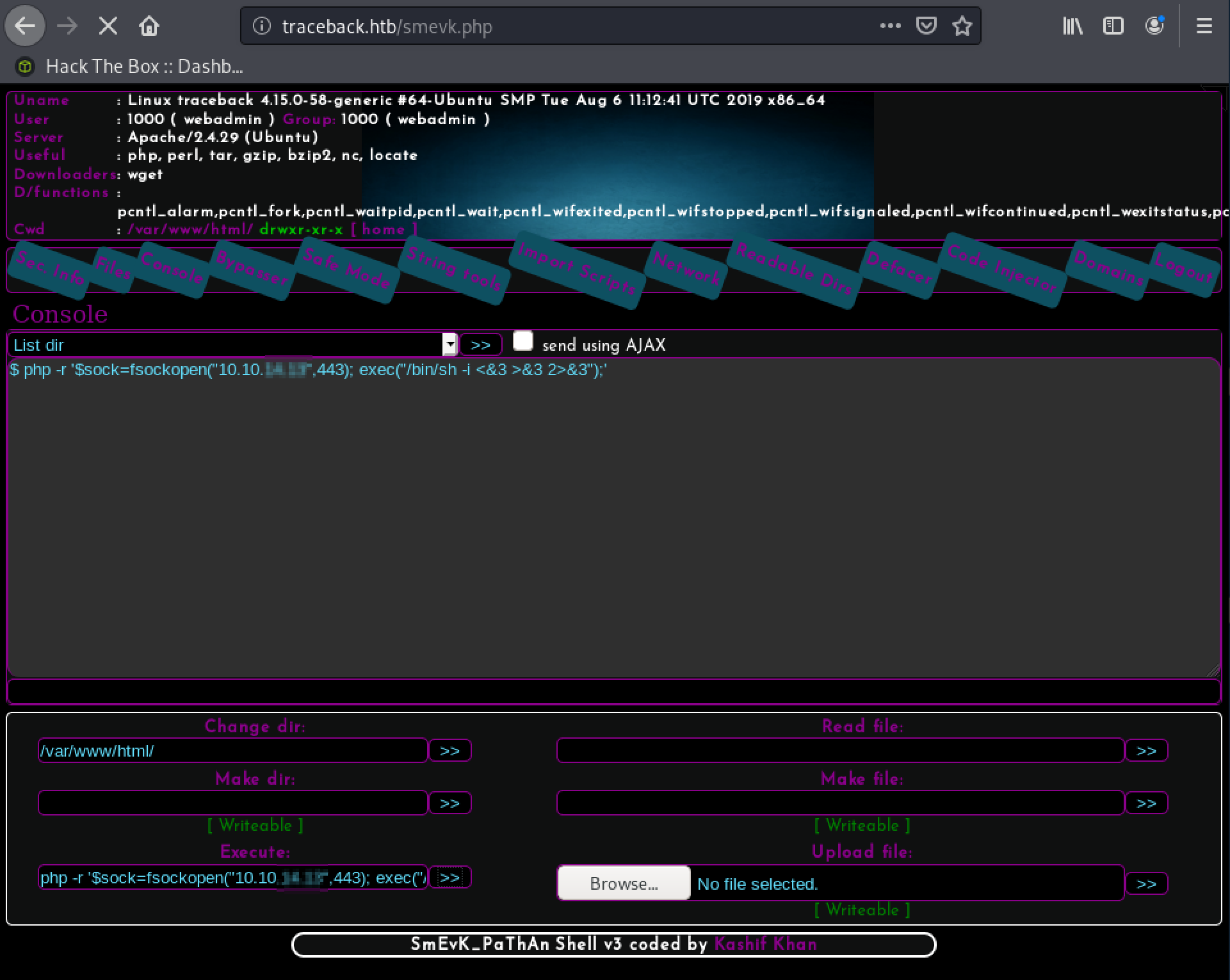Click the [ home ] link
Image resolution: width=1230 pixels, height=980 pixels.
[x=384, y=229]
